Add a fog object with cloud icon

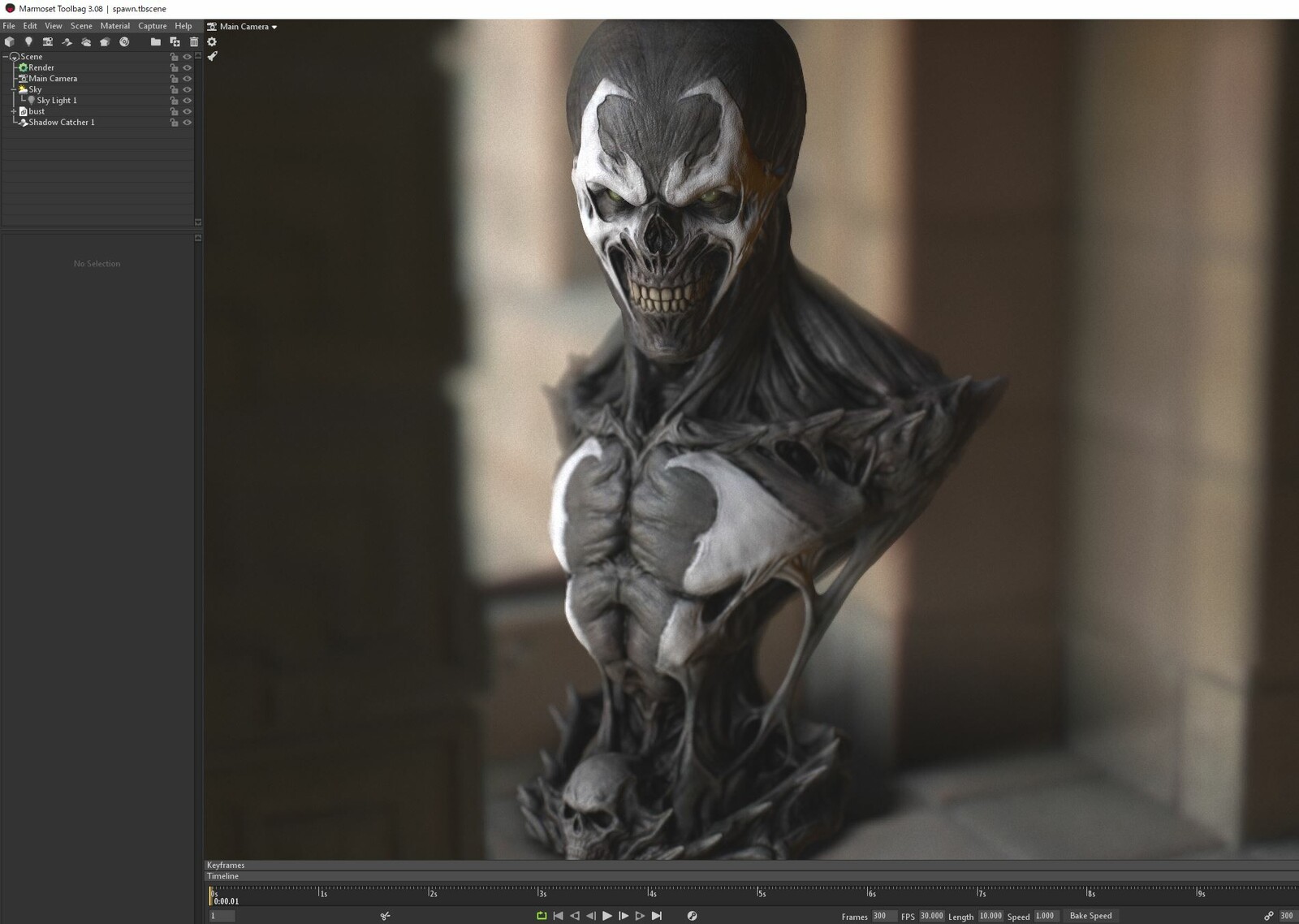pos(86,41)
